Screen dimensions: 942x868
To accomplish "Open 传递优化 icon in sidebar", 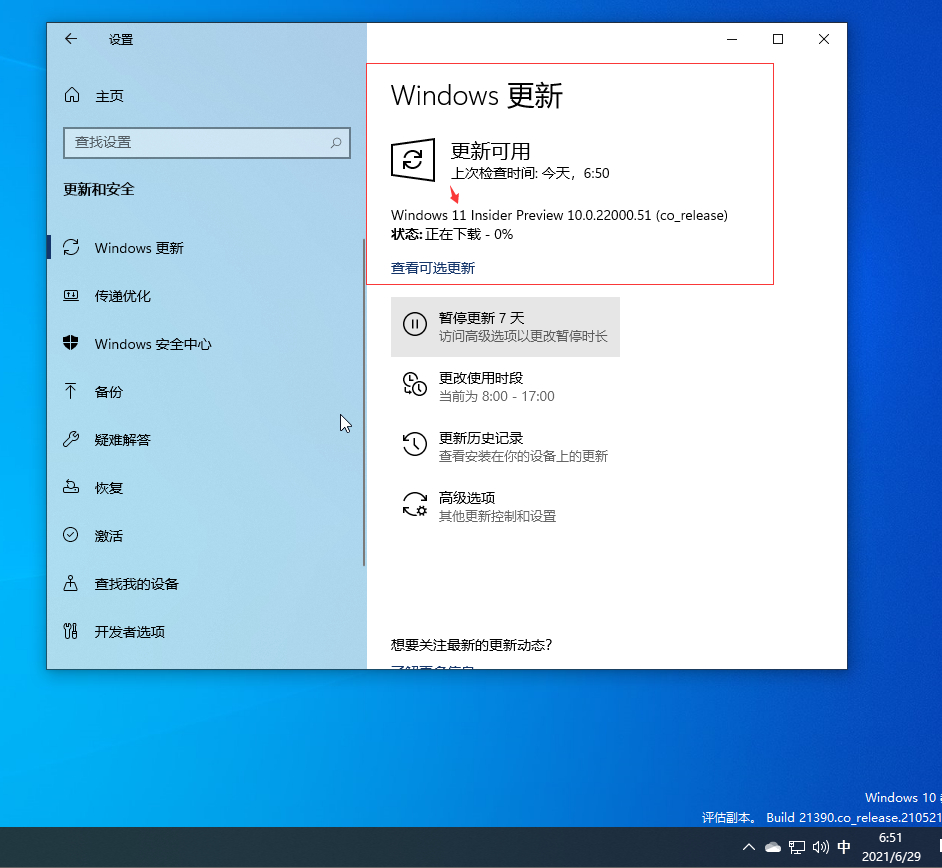I will tap(71, 296).
